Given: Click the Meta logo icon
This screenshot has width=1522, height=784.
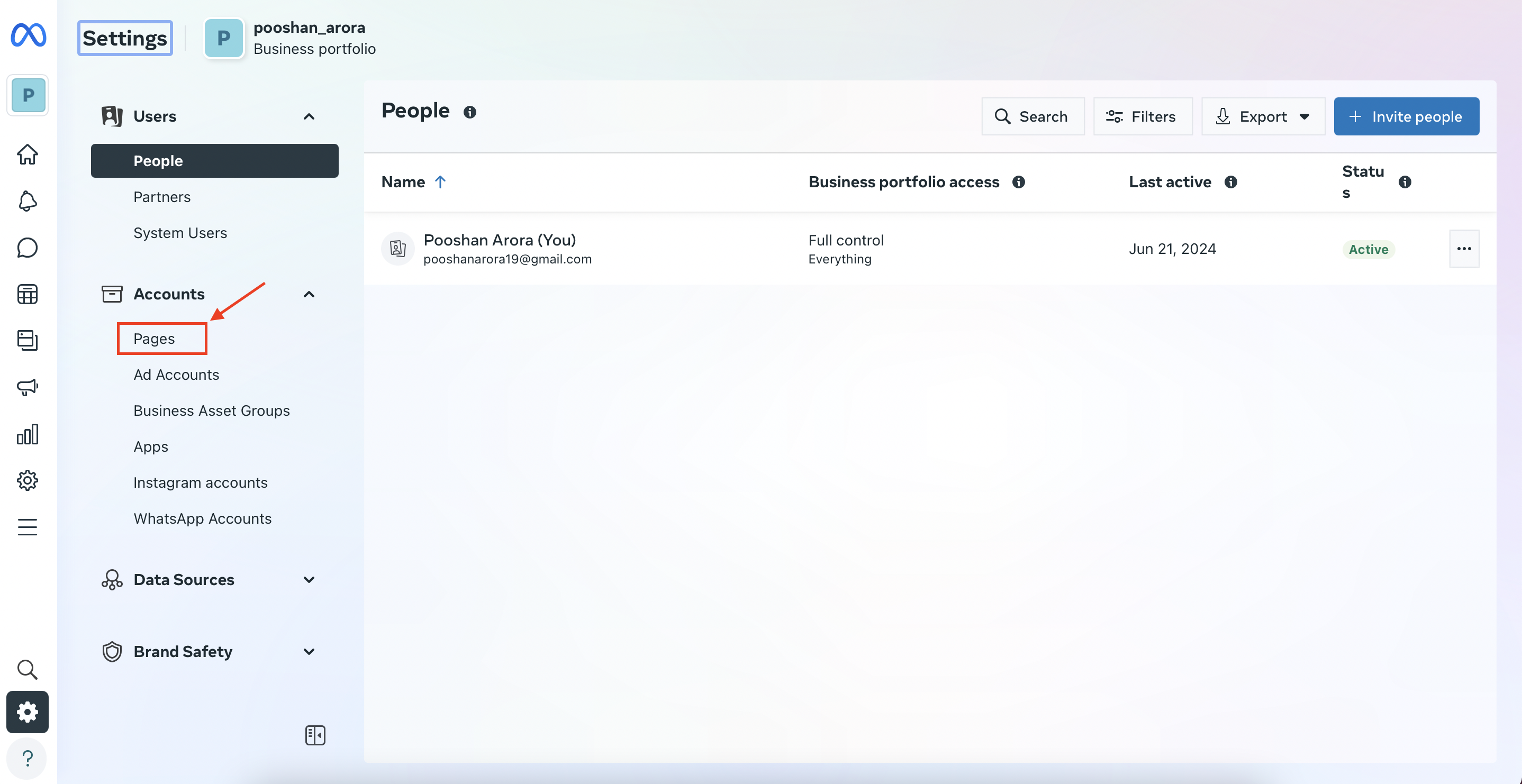Looking at the screenshot, I should click(28, 35).
